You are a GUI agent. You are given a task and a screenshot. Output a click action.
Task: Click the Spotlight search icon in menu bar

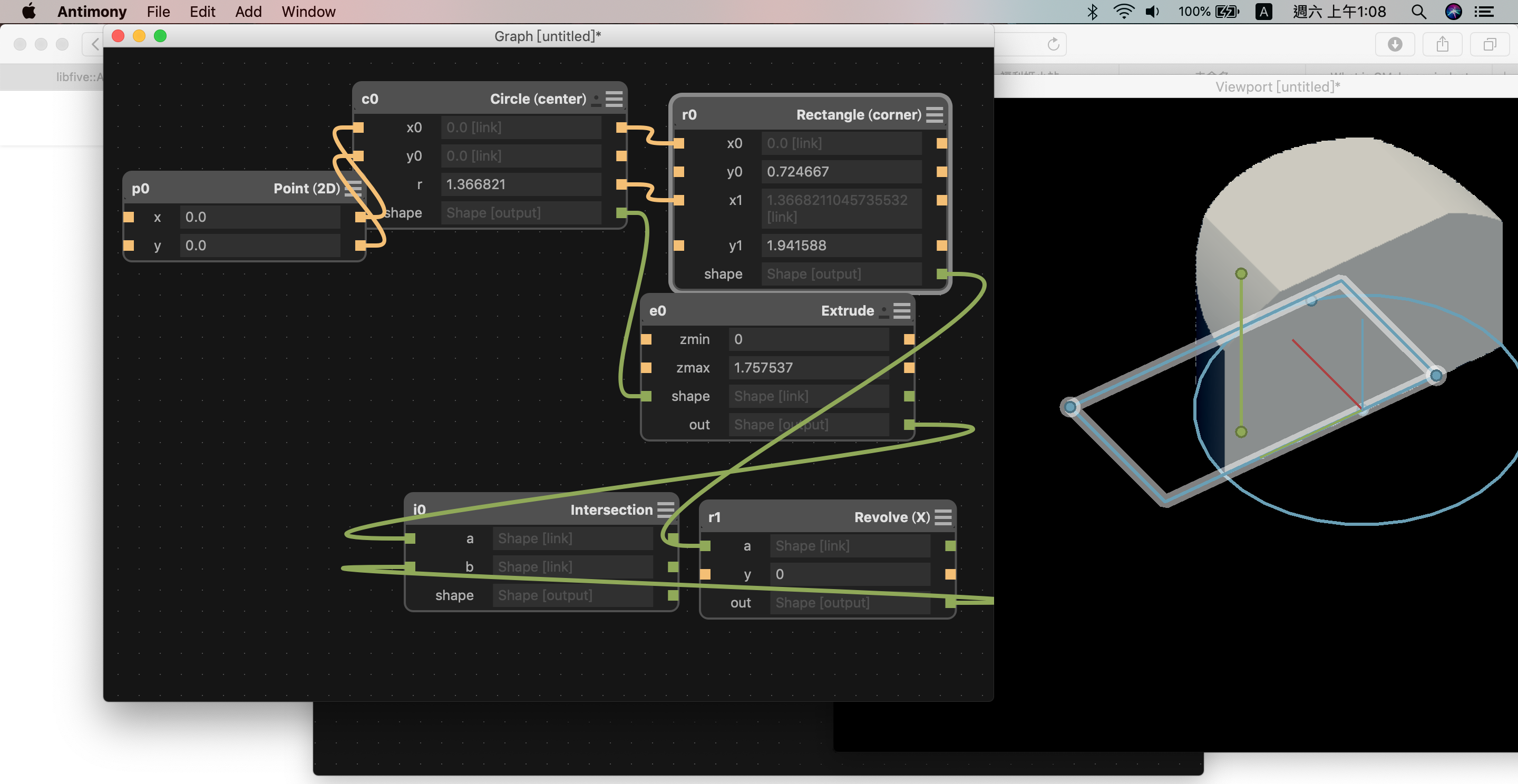point(1418,12)
